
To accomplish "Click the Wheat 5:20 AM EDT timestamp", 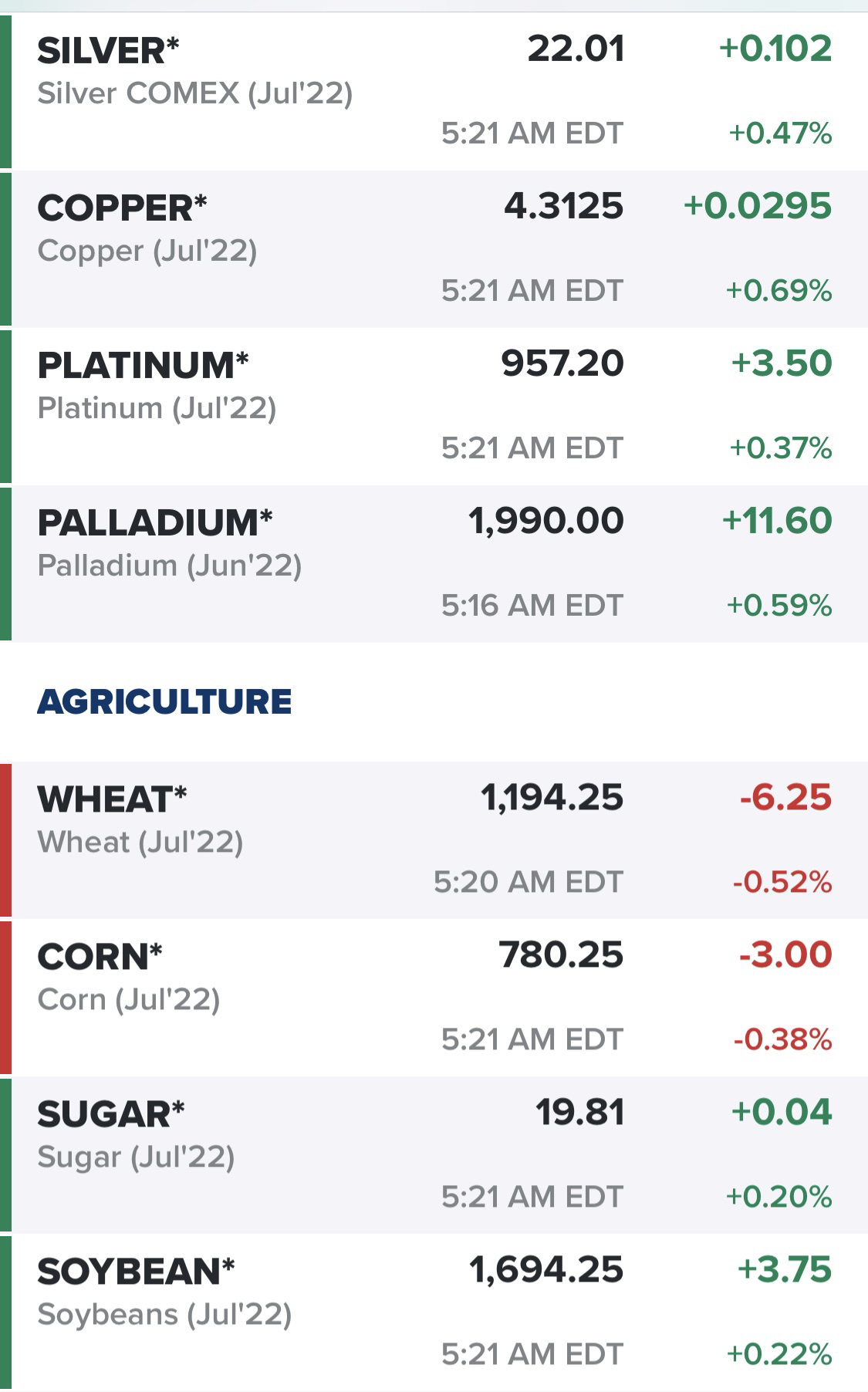I will click(x=528, y=882).
